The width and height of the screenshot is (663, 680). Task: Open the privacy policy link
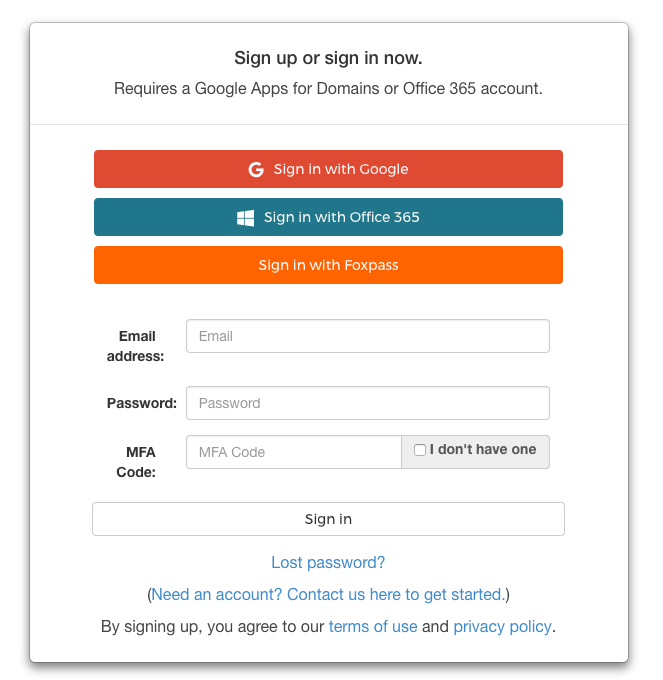click(x=503, y=627)
